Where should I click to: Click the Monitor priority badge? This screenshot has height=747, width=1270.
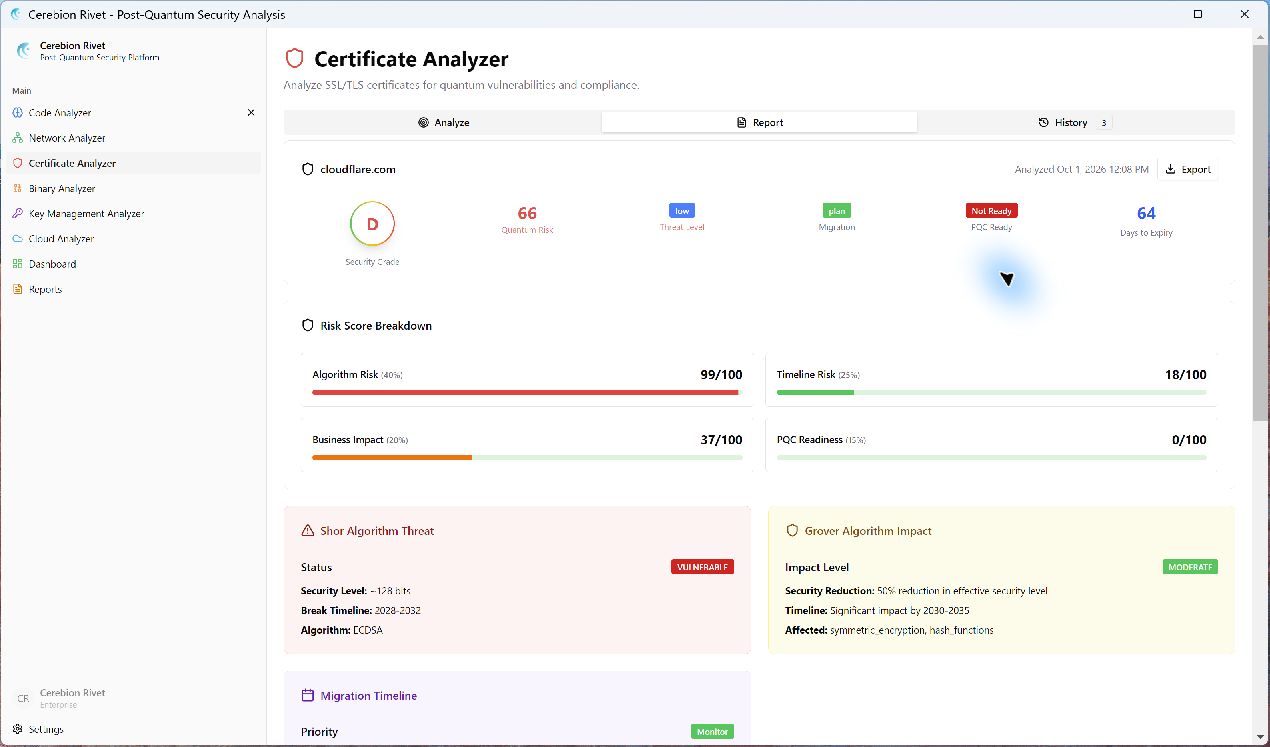[712, 732]
